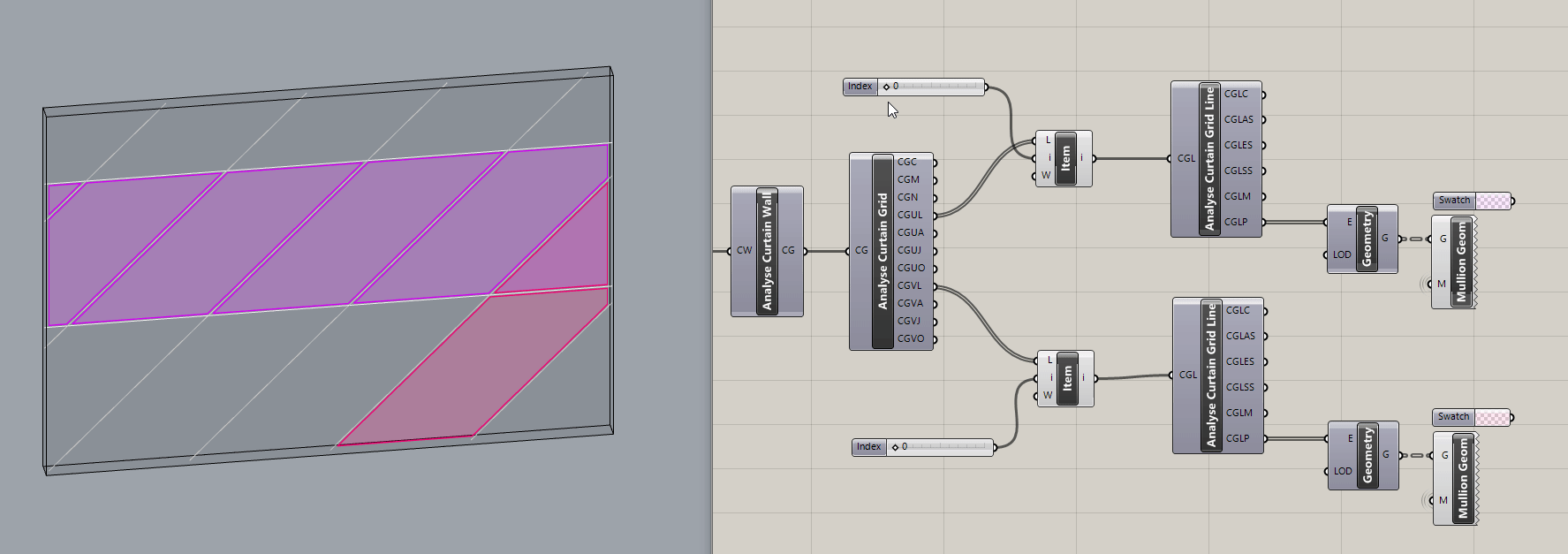
Task: Select the Analyse Curtain Wall component
Action: pos(767,251)
